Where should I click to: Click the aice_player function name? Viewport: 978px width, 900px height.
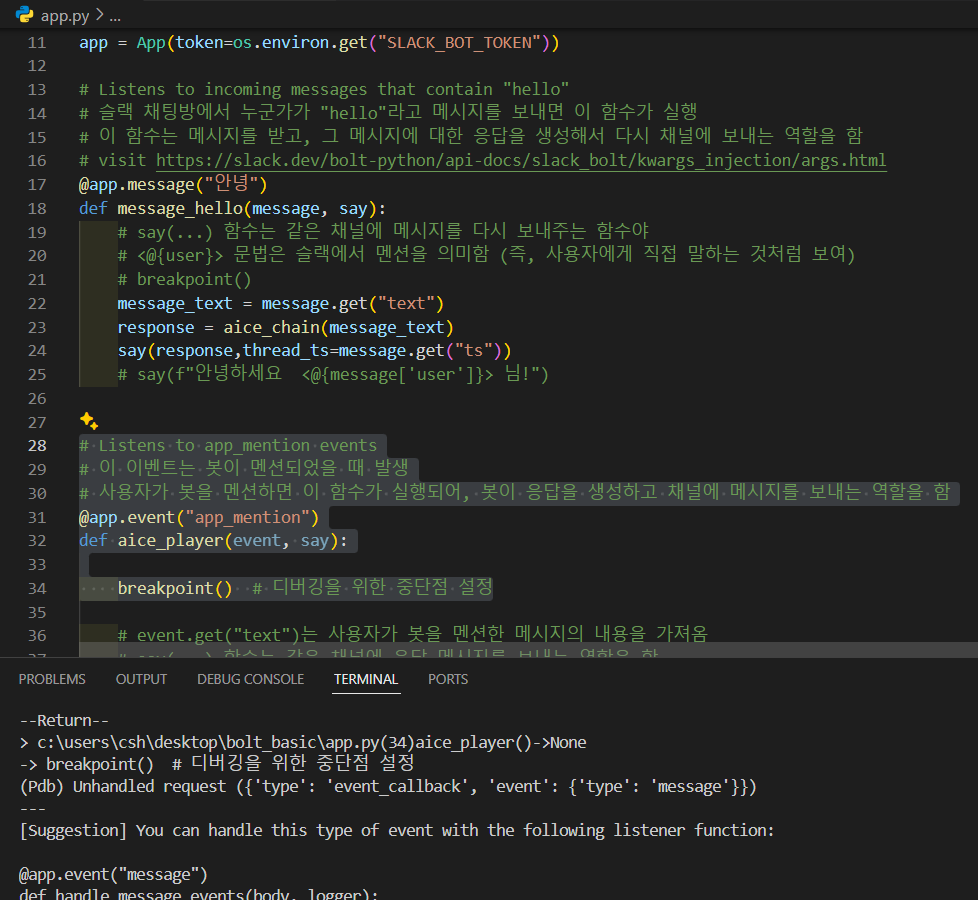click(x=170, y=541)
